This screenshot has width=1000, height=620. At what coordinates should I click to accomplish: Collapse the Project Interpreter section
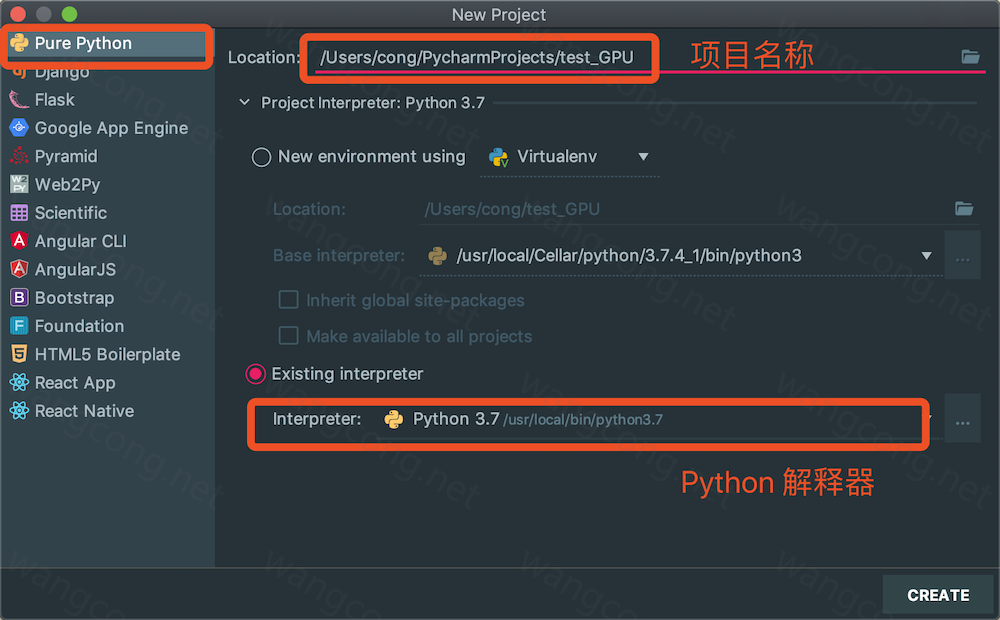[244, 103]
